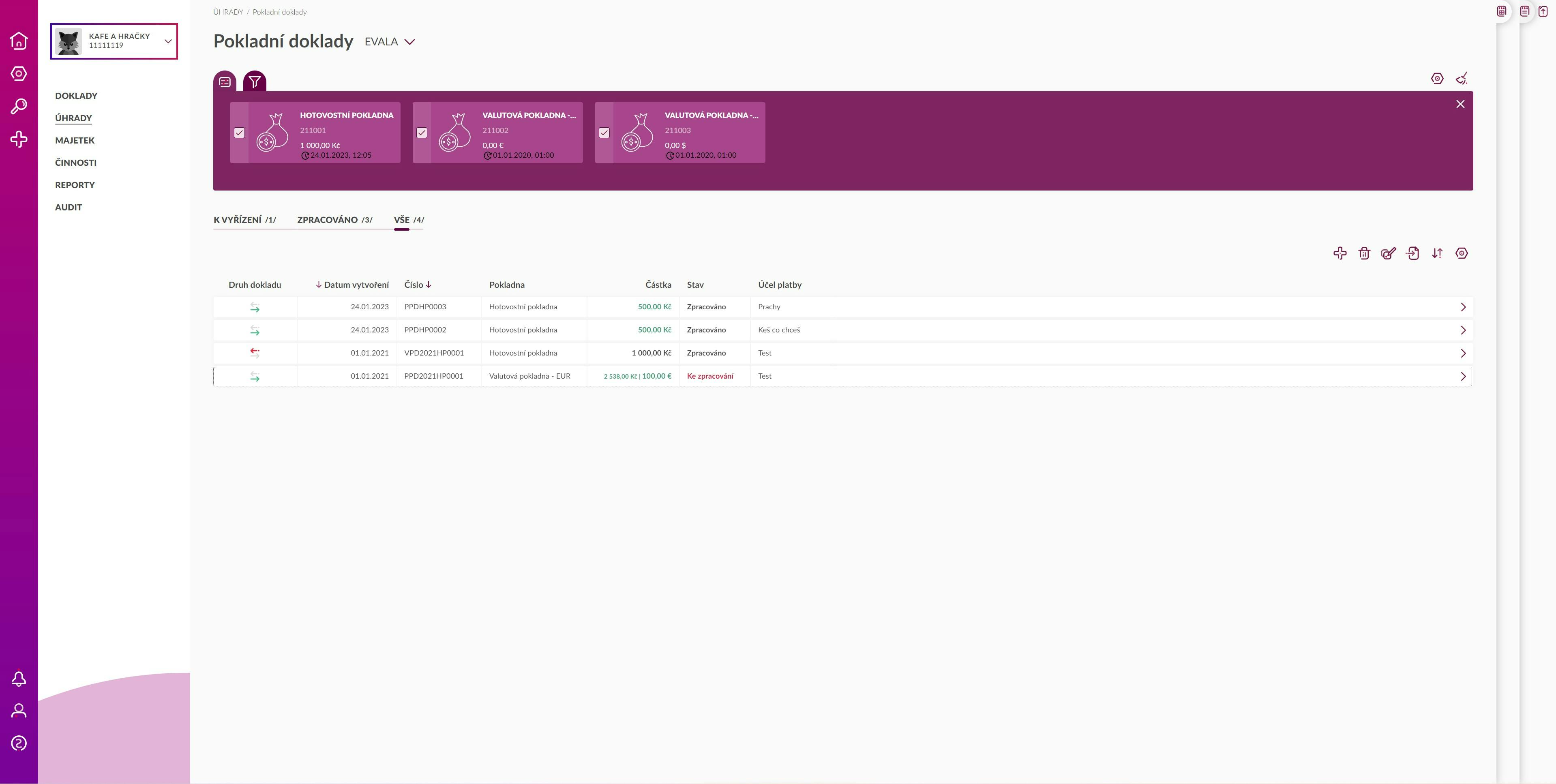Click 1 000,00 Kč amount in VPD2021HP0001 row
The width and height of the screenshot is (1556, 784).
tap(651, 353)
